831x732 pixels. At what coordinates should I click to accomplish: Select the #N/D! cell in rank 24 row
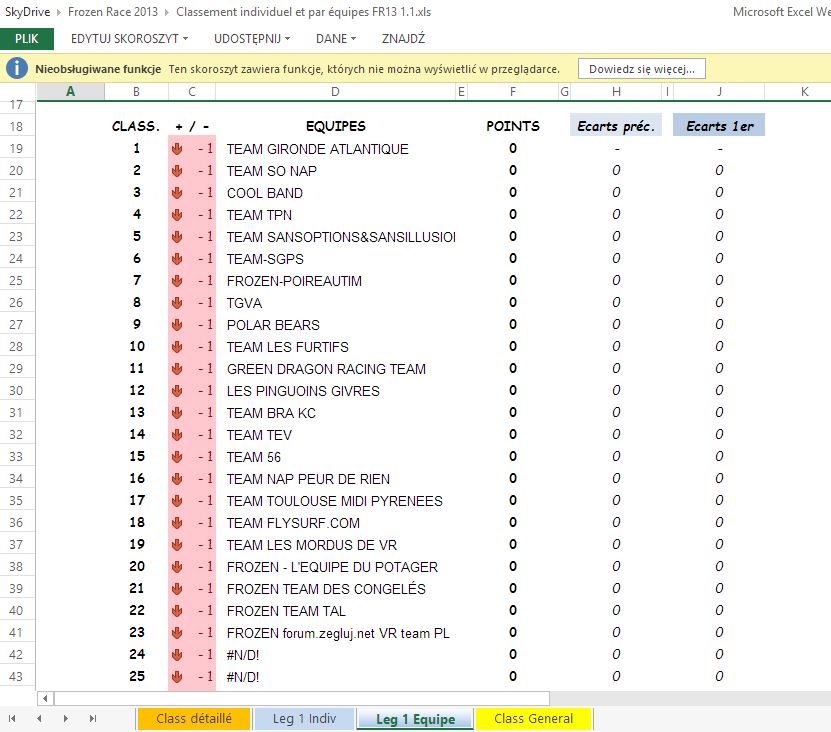tap(335, 655)
